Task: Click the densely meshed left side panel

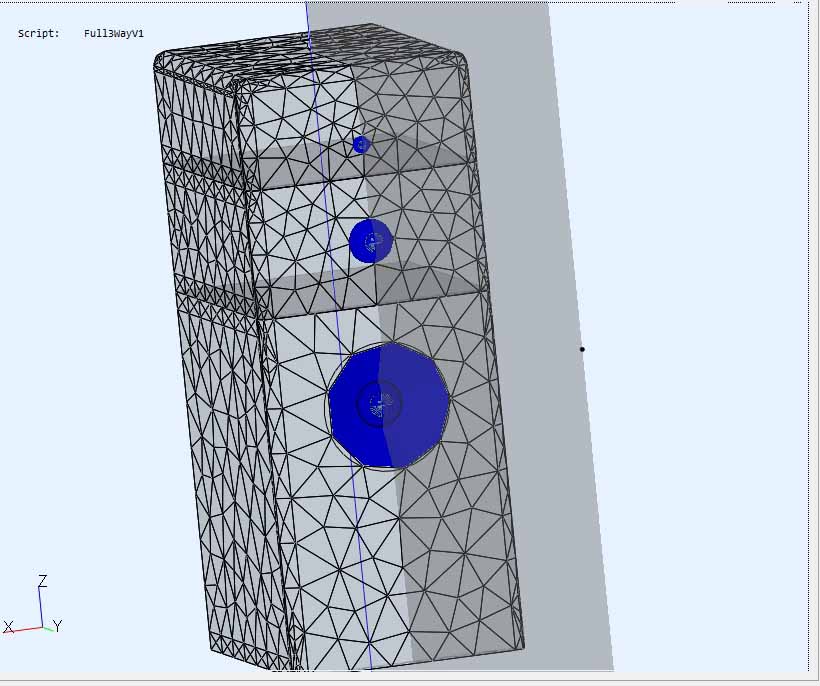Action: (220, 366)
